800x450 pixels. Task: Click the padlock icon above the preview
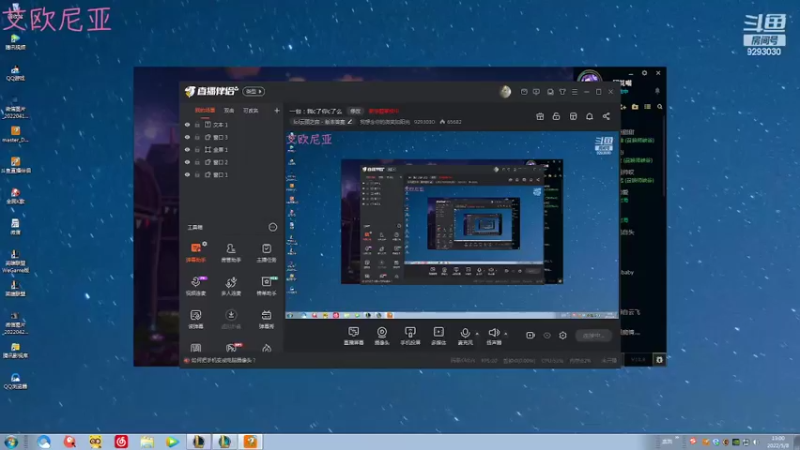(556, 116)
